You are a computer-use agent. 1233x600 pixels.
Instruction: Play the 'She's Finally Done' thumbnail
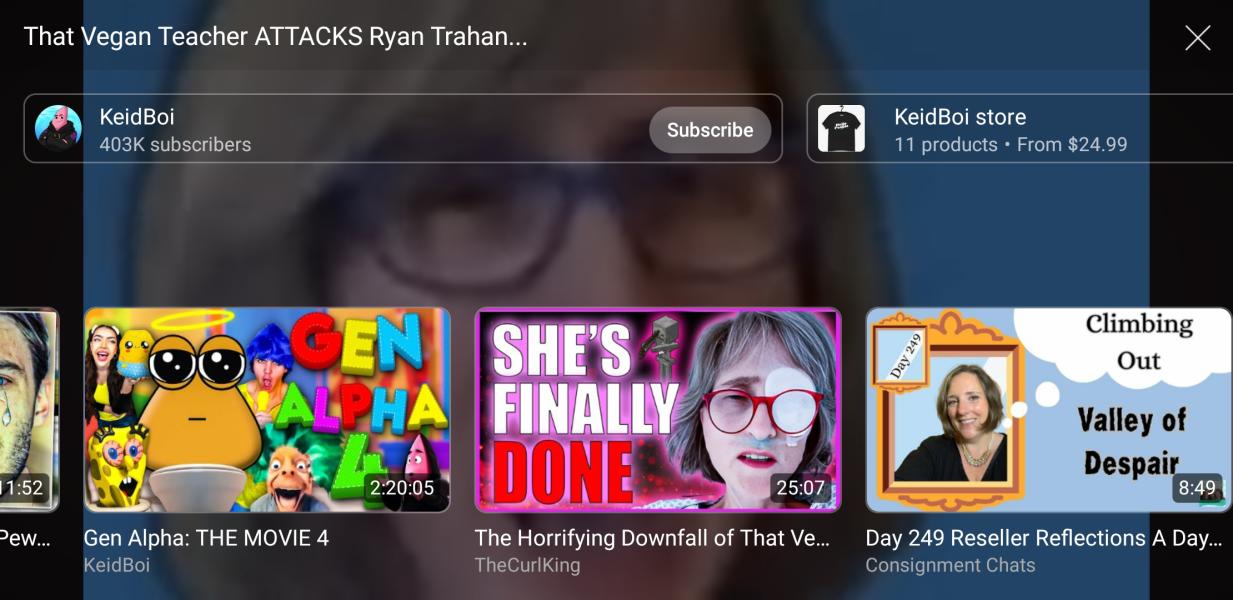(658, 410)
